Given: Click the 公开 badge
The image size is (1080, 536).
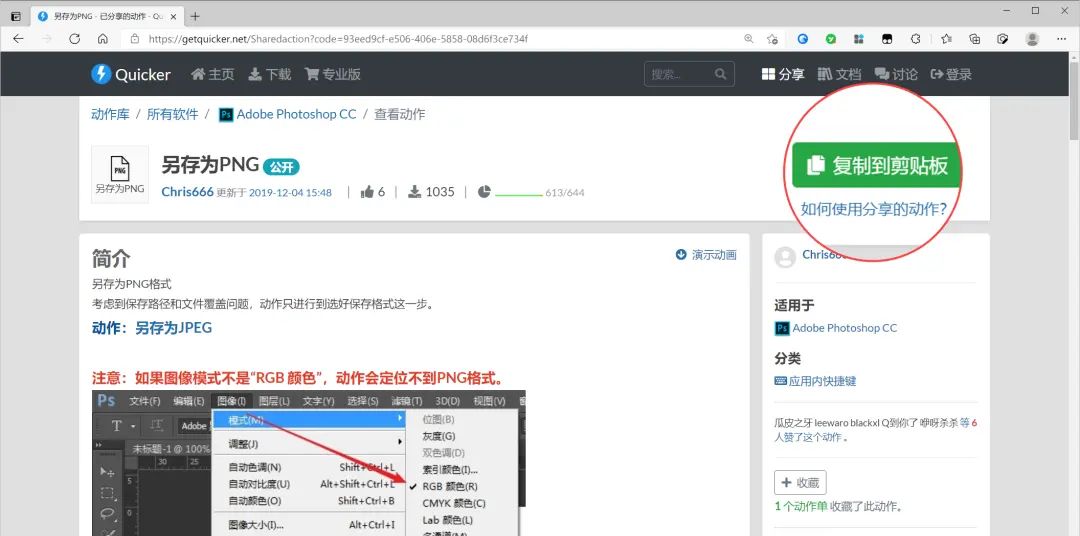Looking at the screenshot, I should [281, 167].
